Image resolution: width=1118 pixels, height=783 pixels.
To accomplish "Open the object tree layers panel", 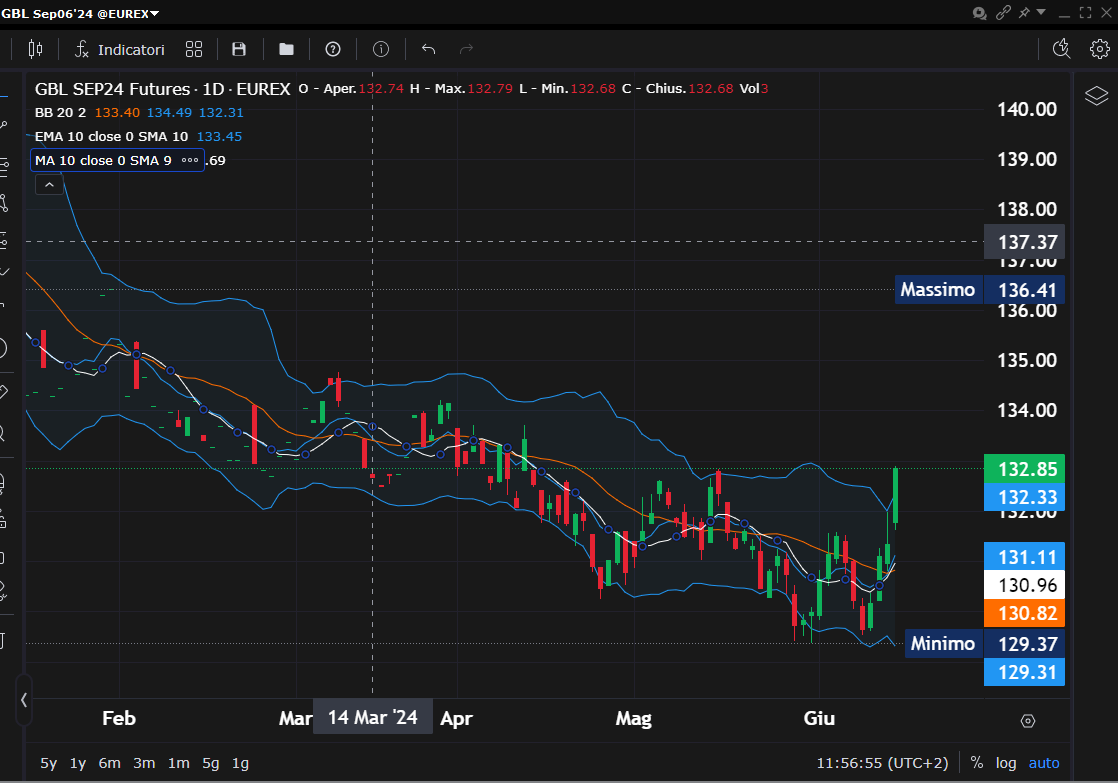I will tap(1096, 96).
